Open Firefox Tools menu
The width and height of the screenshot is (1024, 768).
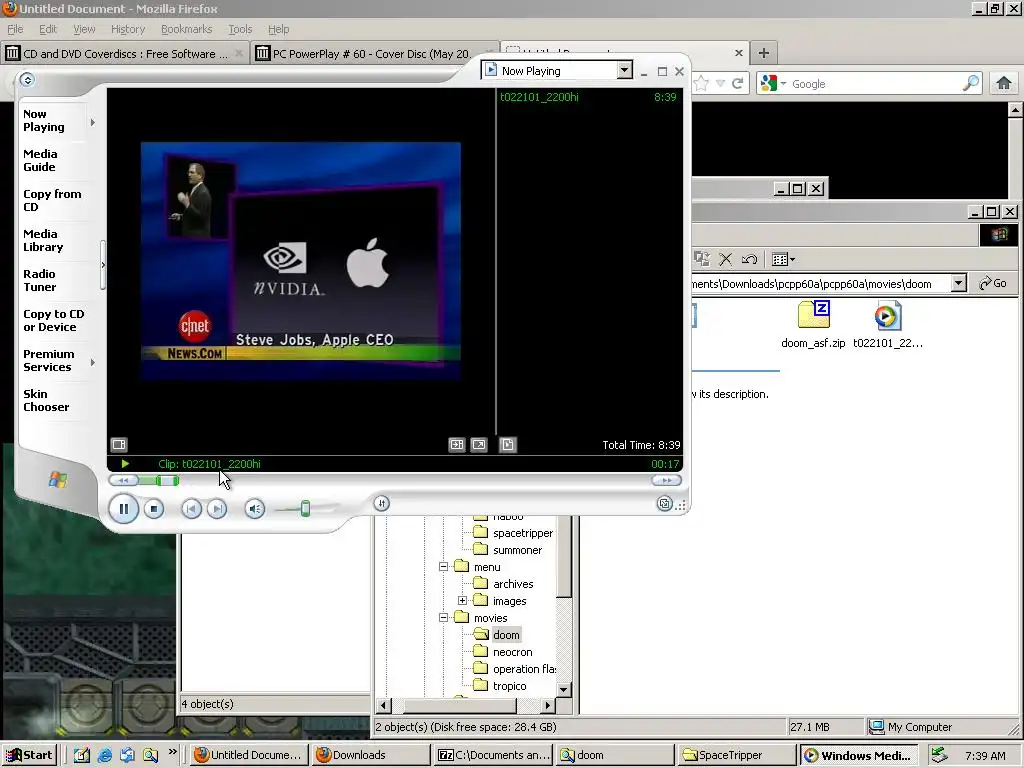coord(240,29)
